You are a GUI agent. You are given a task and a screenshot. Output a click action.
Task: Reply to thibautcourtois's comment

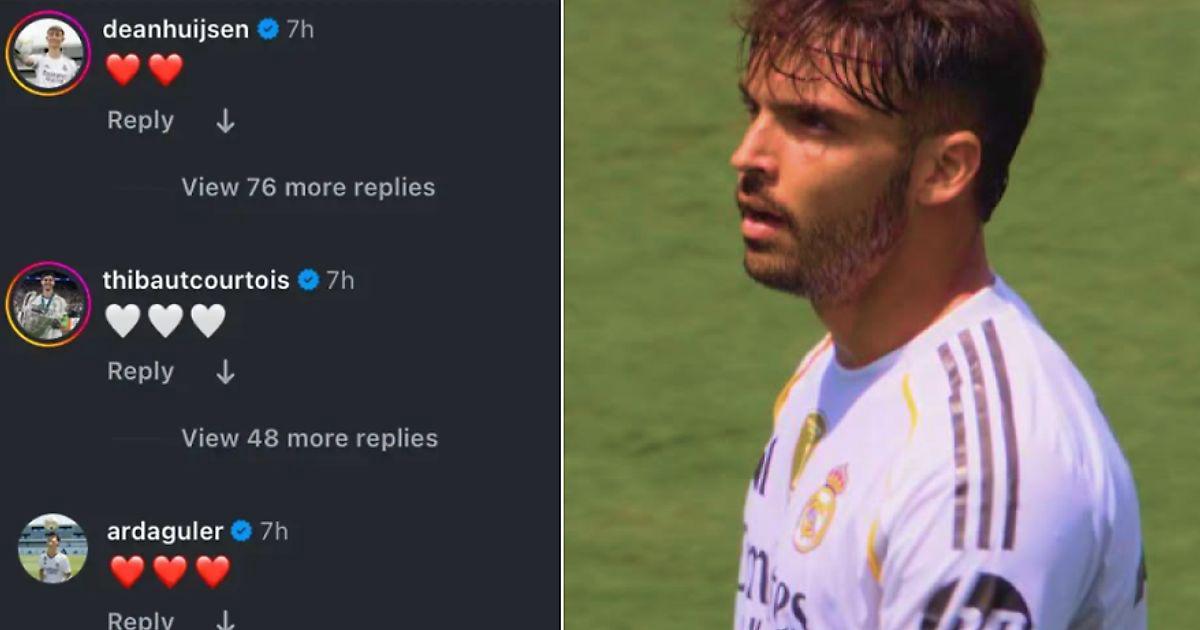coord(140,372)
